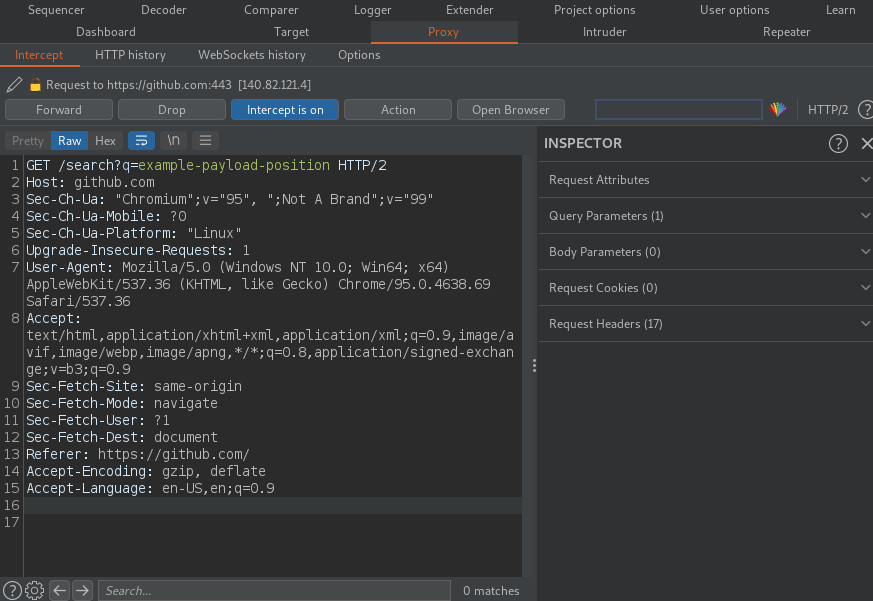The image size is (873, 601).
Task: Click the HTTP/2 protocol label
Action: (x=828, y=110)
